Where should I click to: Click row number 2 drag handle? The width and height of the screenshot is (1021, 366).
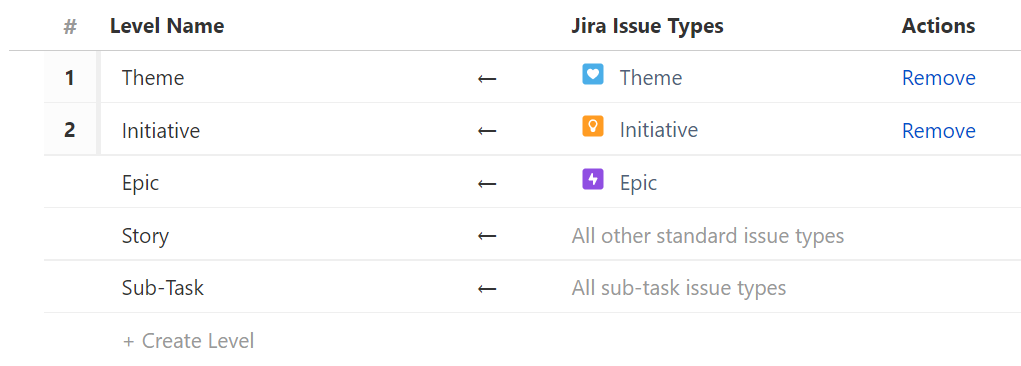(70, 130)
